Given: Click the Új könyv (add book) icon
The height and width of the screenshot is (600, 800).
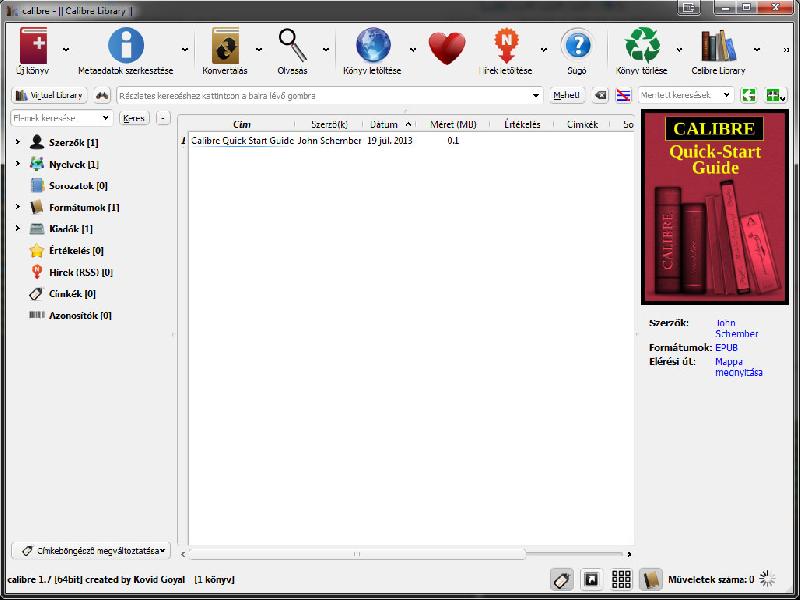Looking at the screenshot, I should tap(33, 46).
